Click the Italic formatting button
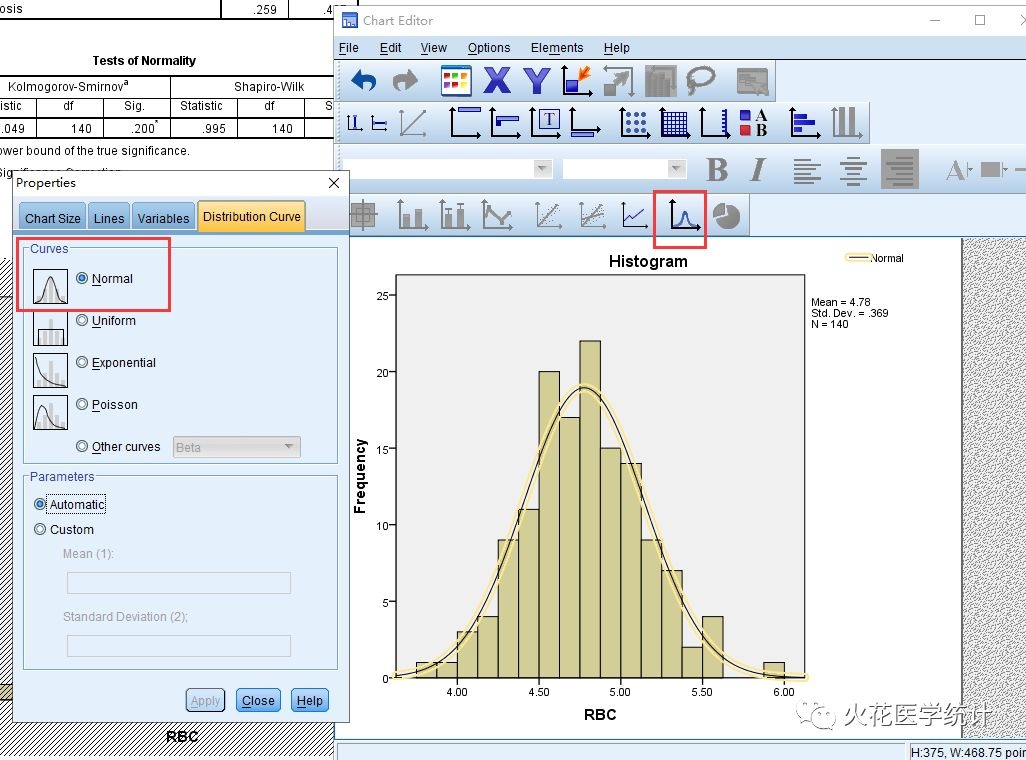 click(758, 170)
